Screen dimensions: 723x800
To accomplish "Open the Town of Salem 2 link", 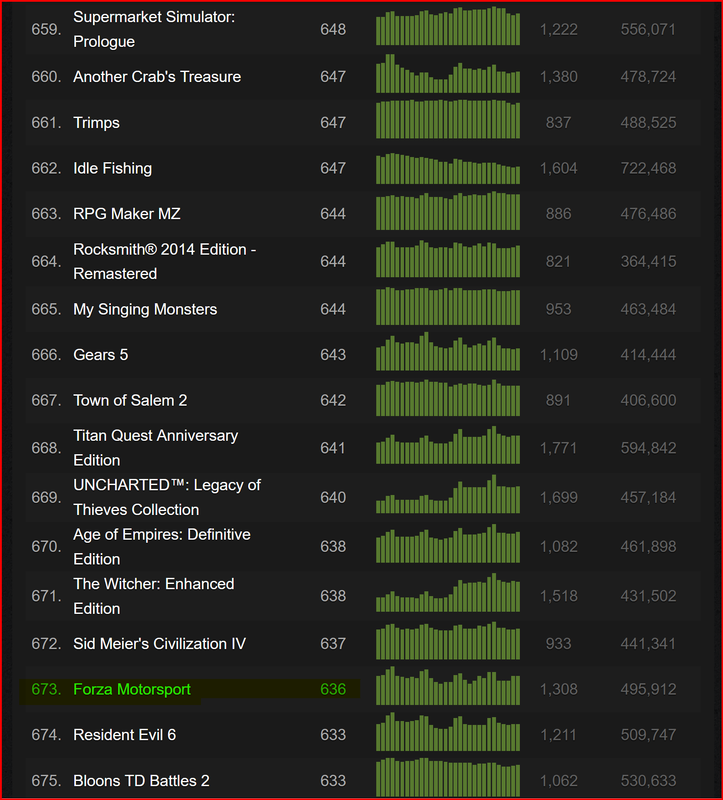I will click(130, 400).
